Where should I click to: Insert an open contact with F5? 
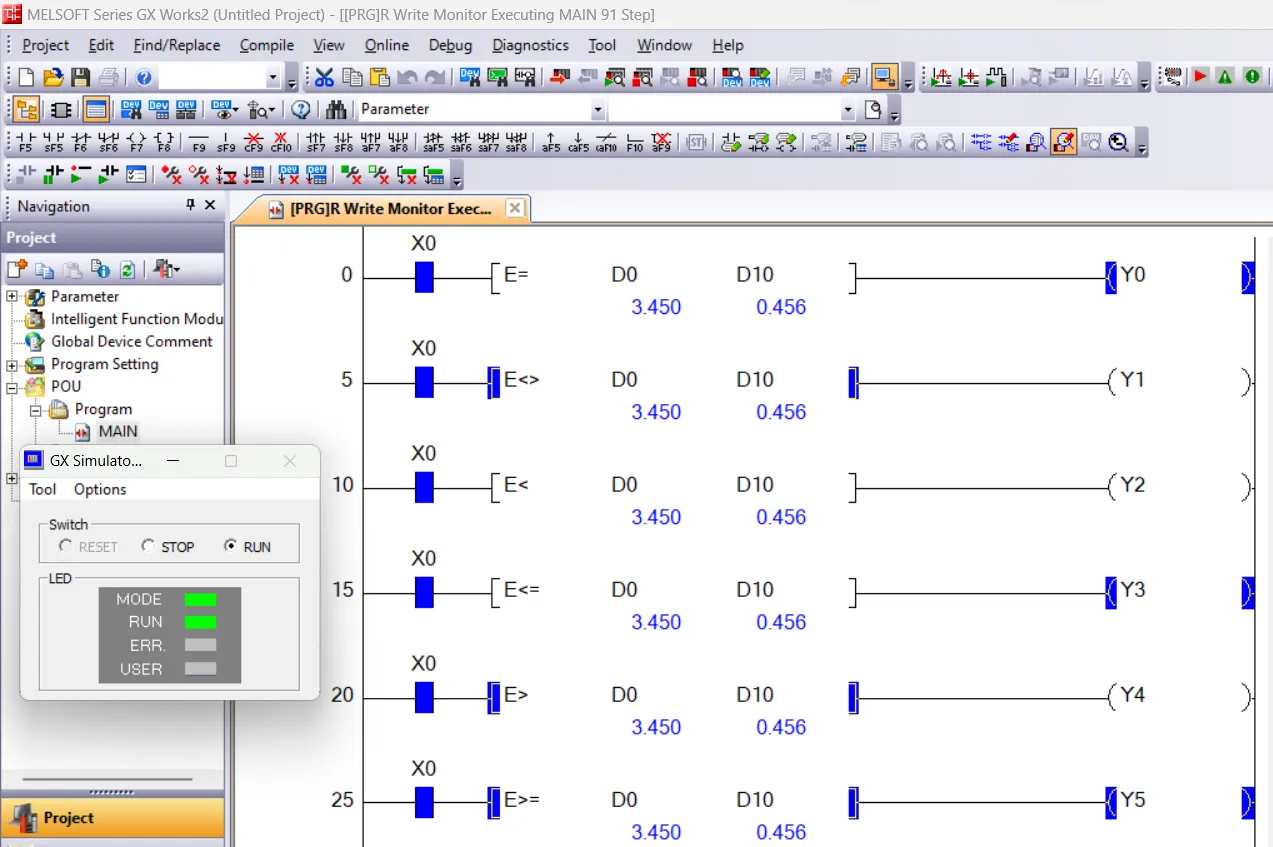point(26,142)
